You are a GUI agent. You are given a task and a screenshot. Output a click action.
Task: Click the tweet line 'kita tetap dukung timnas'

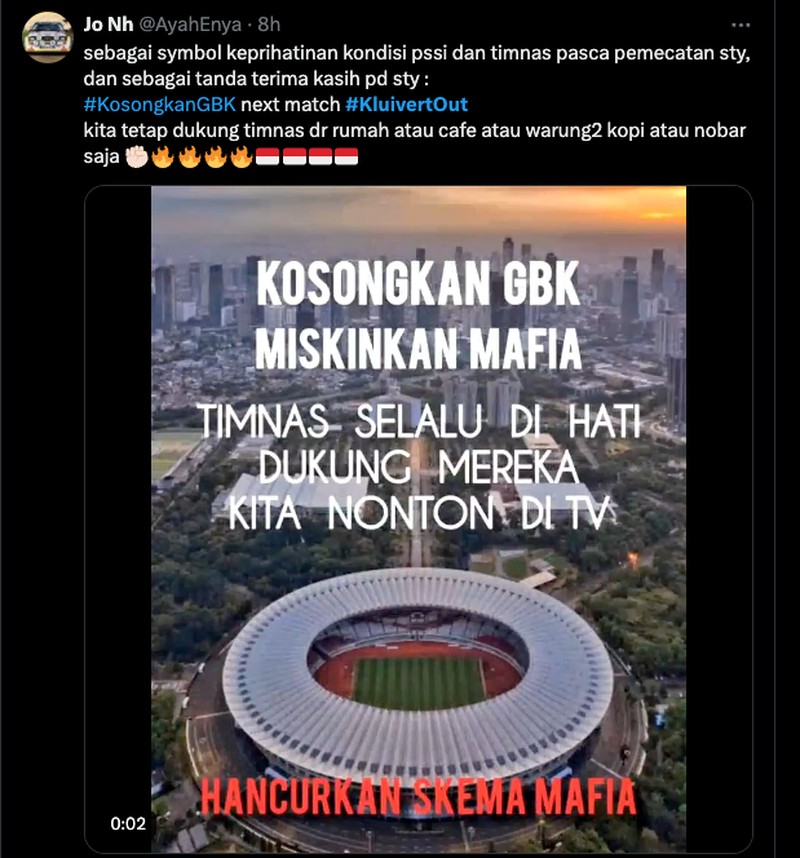coord(414,130)
